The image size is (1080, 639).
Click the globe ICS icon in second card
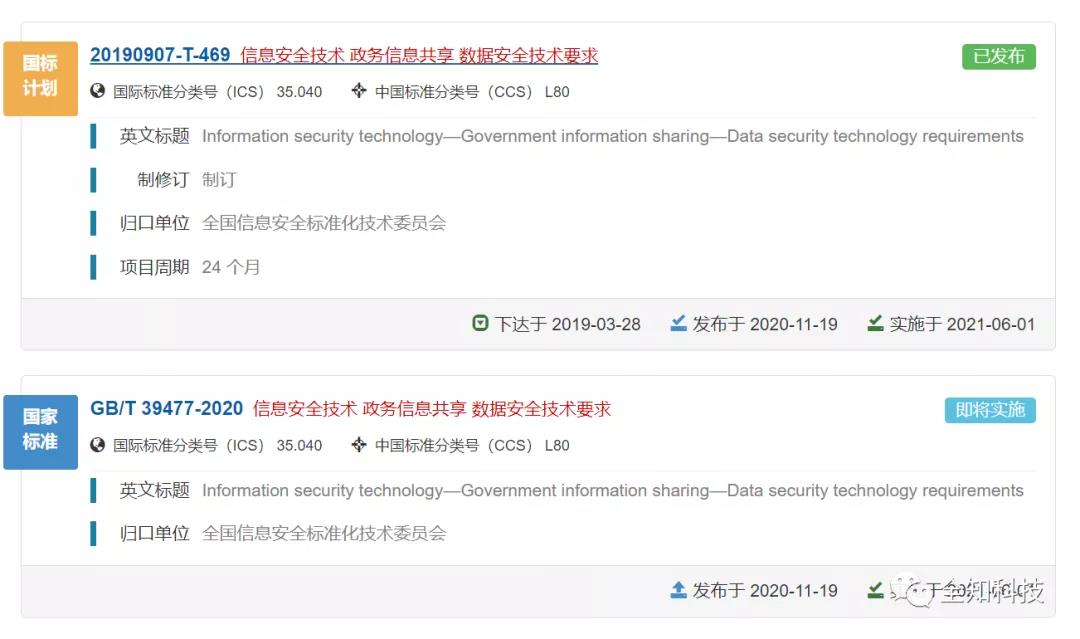tap(98, 445)
